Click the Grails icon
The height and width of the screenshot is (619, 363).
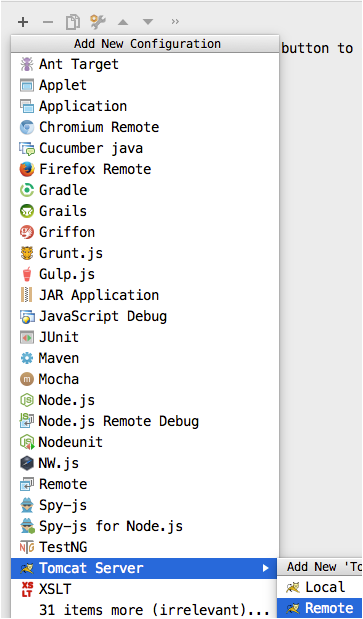27,211
